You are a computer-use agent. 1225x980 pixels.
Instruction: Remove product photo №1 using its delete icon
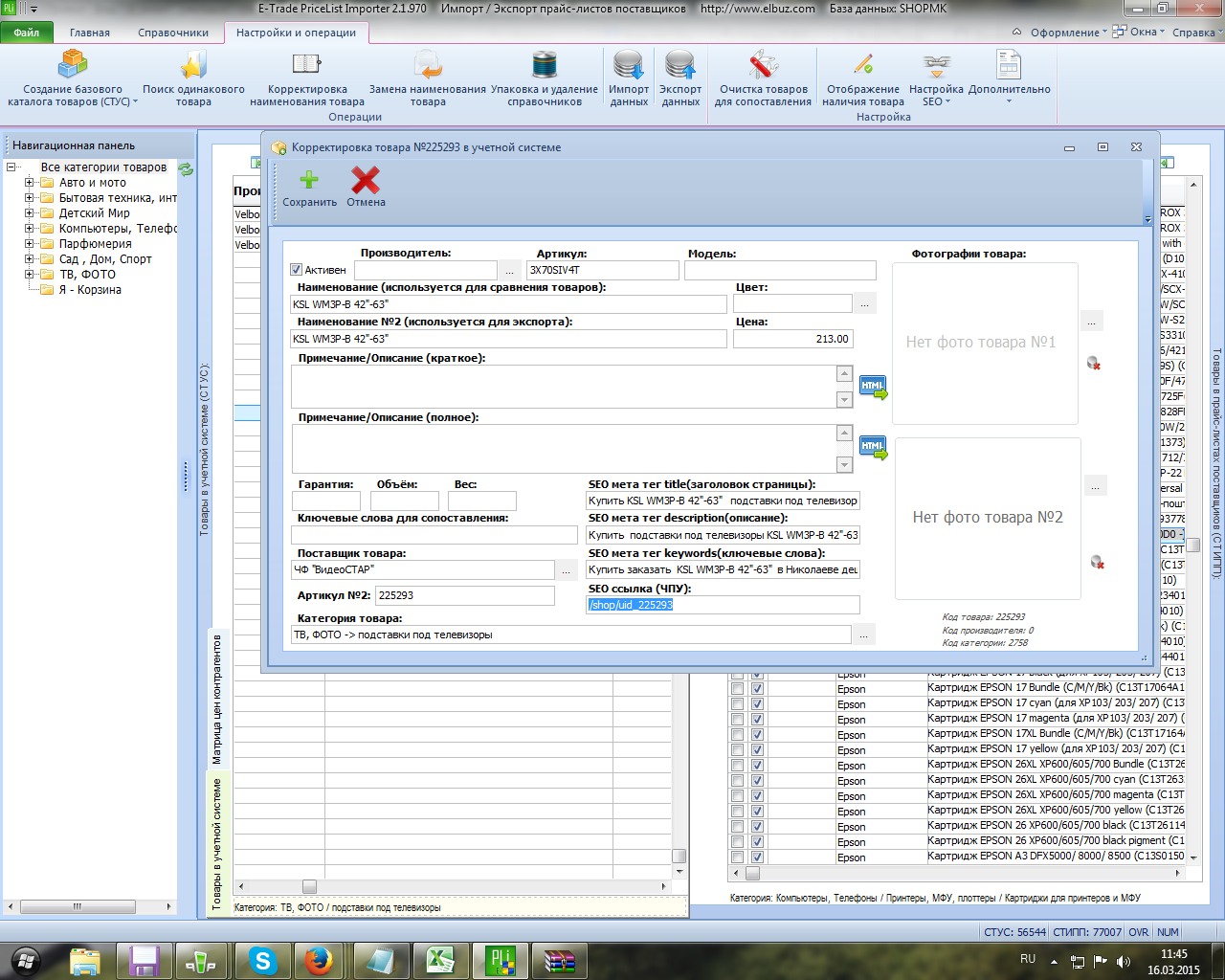click(1094, 363)
